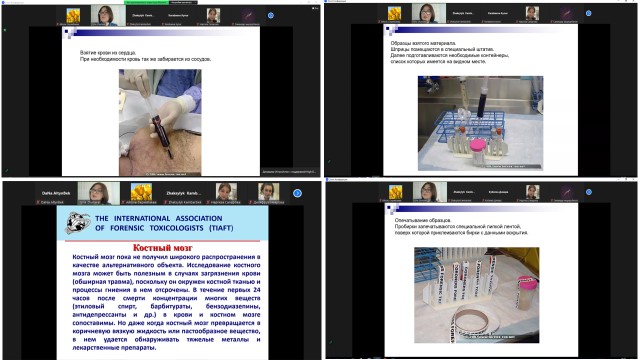
Task: Click green screen-sharing indicator bar at top
Action: point(147,2)
